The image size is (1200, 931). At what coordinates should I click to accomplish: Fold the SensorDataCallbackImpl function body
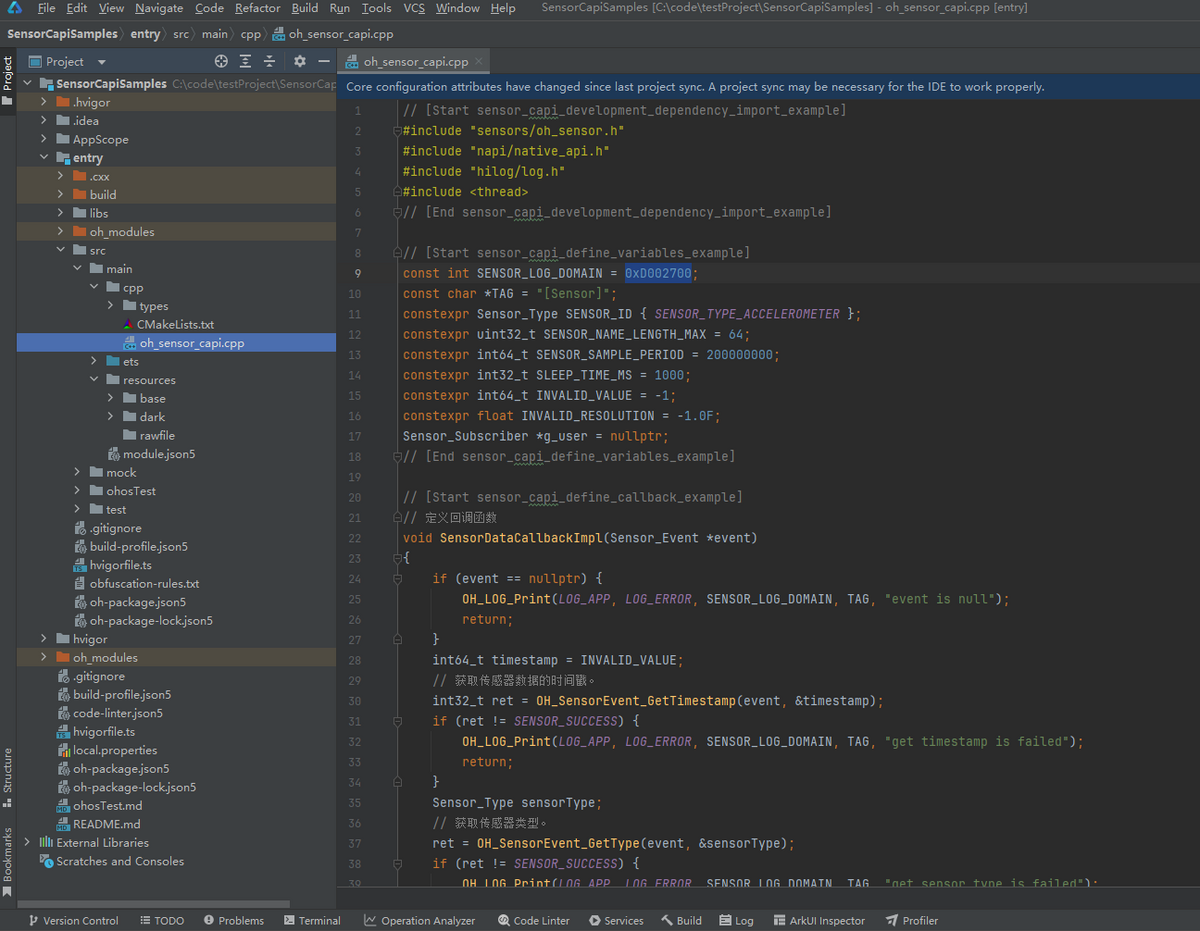point(397,558)
